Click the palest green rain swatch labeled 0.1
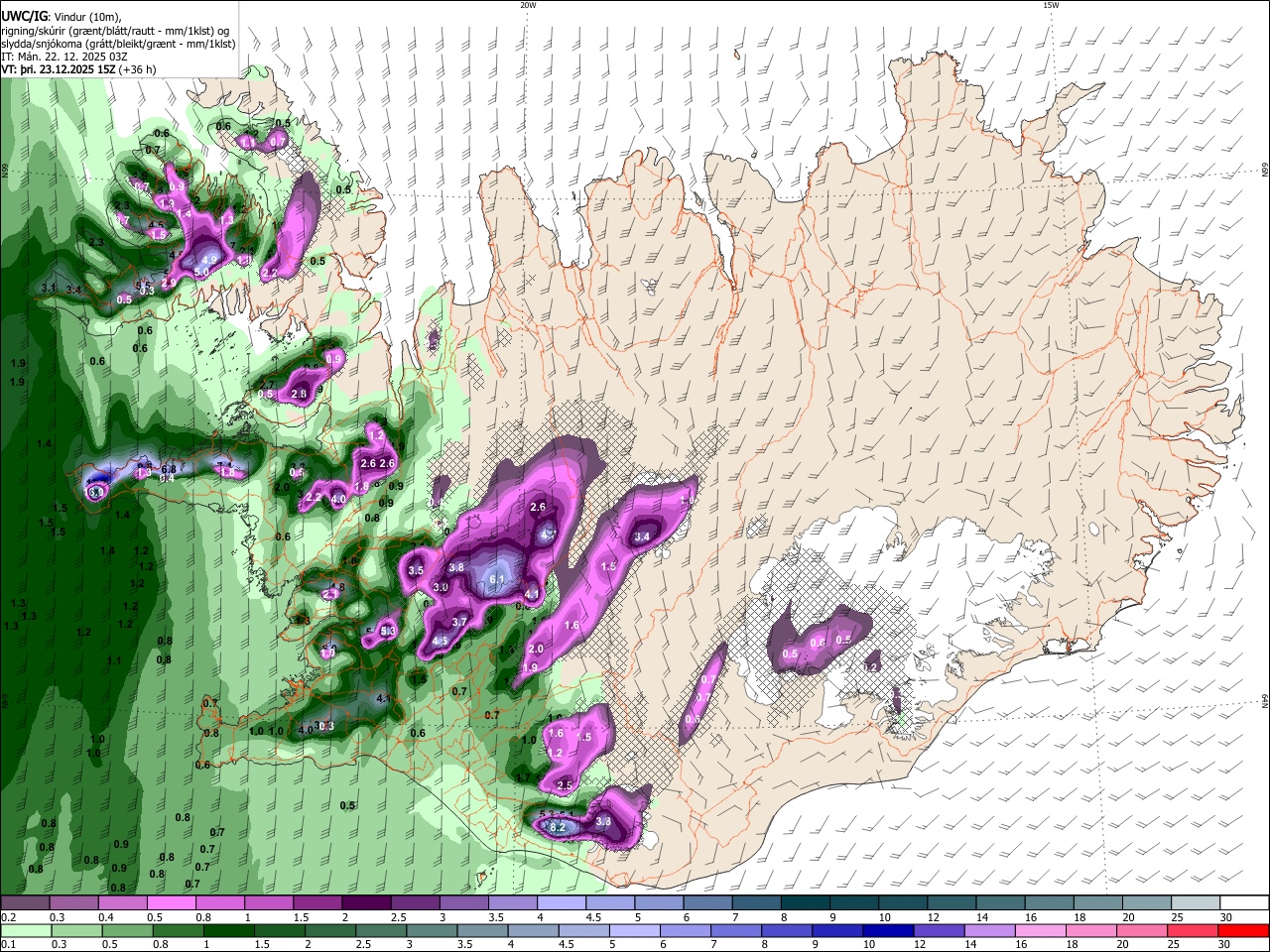The height and width of the screenshot is (952, 1270). click(x=27, y=930)
